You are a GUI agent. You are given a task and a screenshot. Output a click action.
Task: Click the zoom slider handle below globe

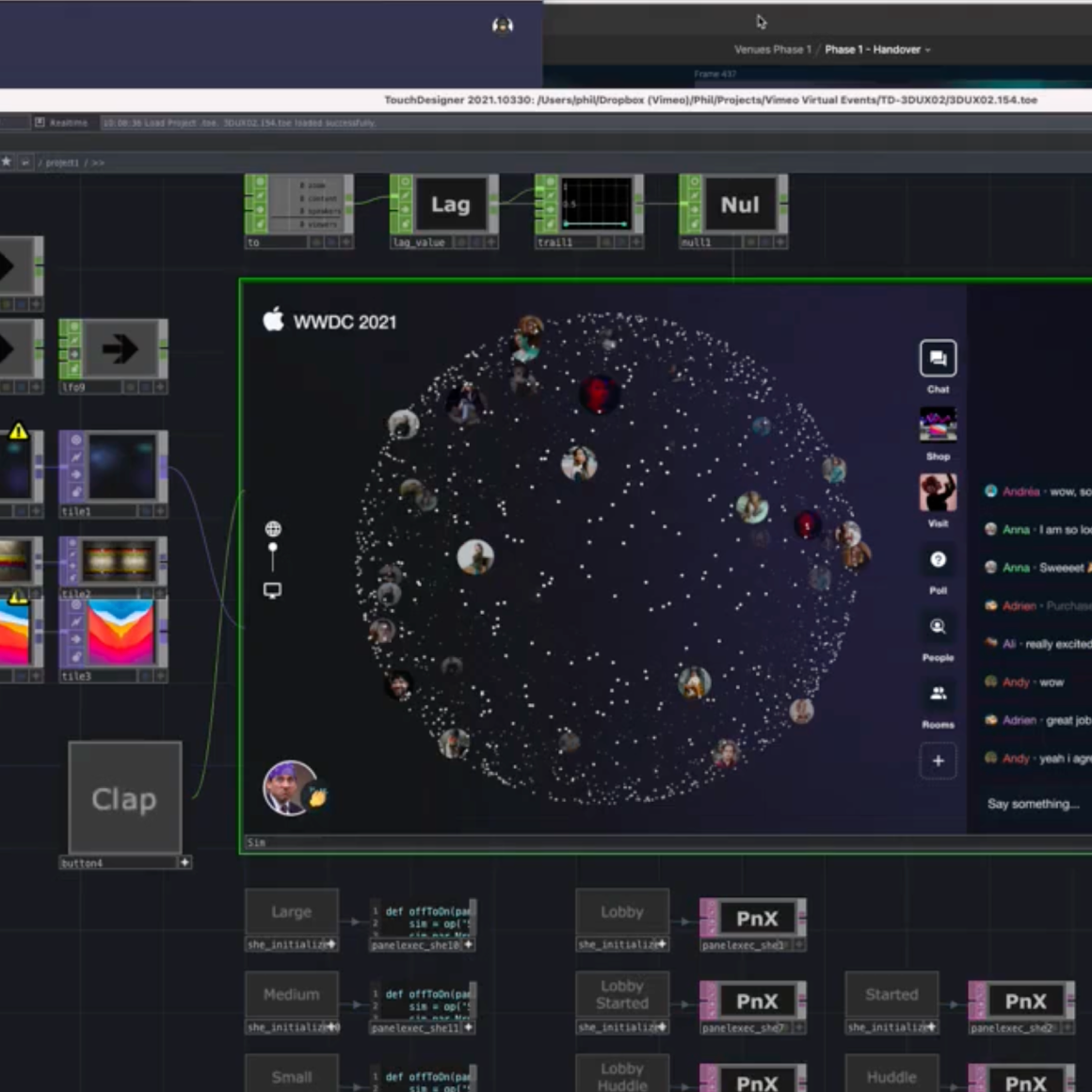coord(273,547)
